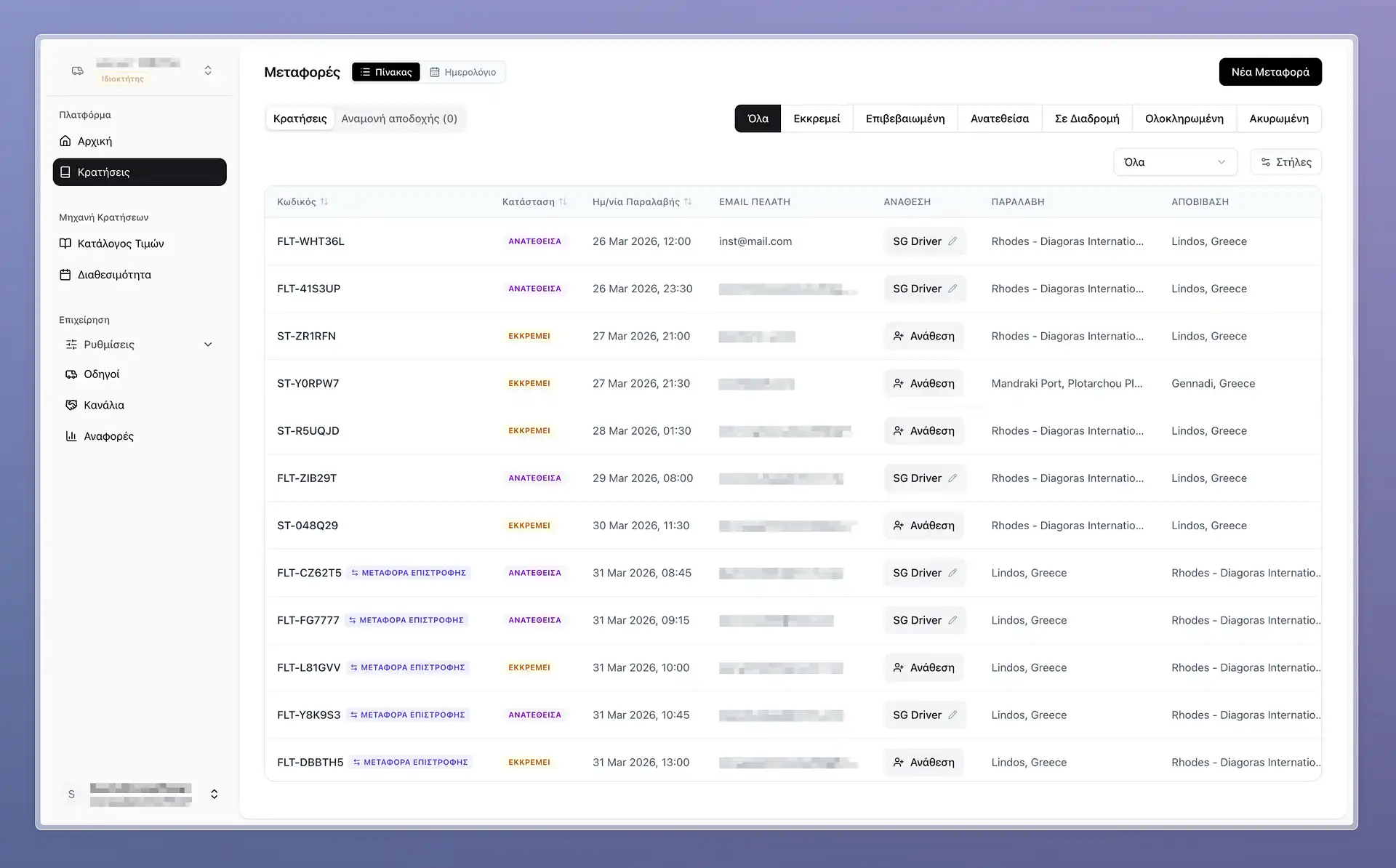Click the edit pencil on FLT-ZIB29T's SG Driver
1396x868 pixels.
pyautogui.click(x=952, y=478)
